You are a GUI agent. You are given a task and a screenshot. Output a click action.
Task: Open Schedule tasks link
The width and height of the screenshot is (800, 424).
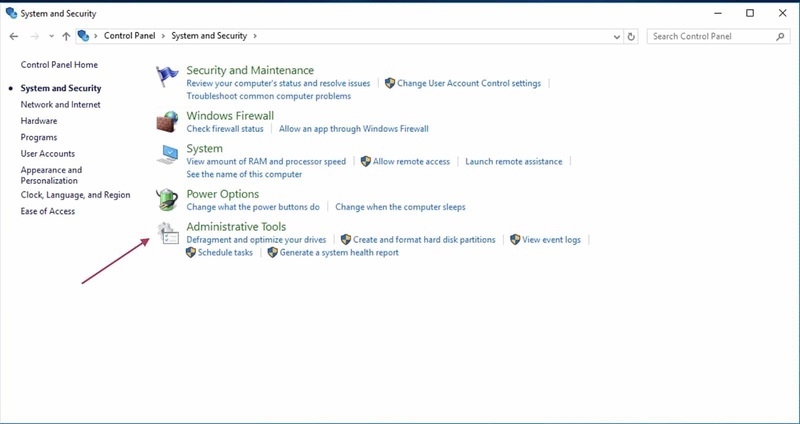pyautogui.click(x=225, y=252)
